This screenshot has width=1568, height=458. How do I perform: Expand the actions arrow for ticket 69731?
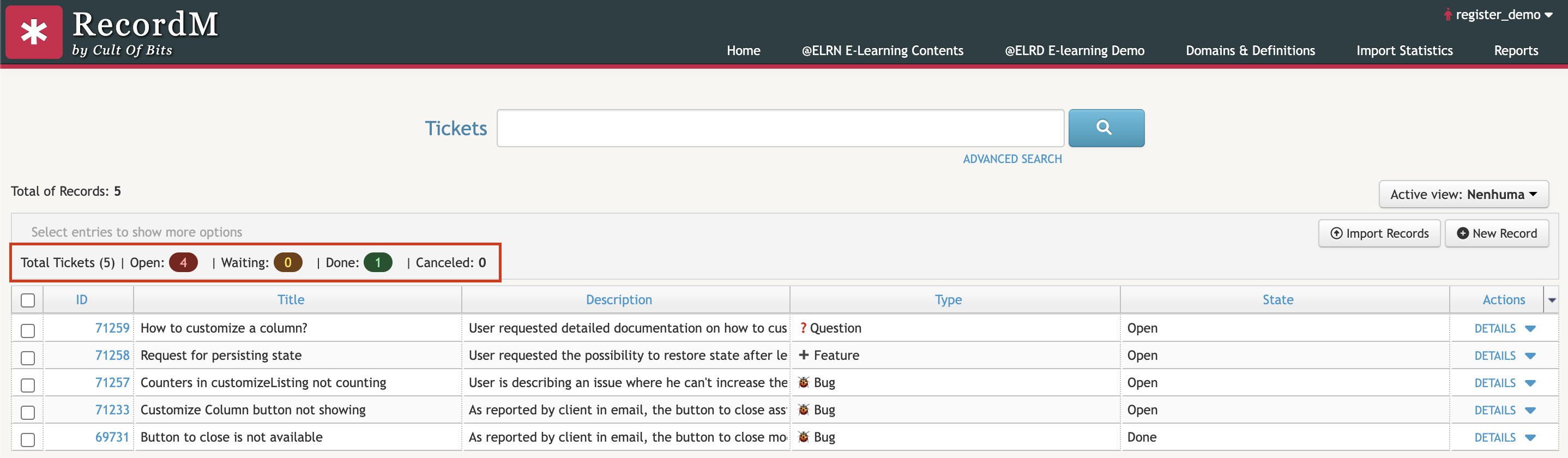1530,438
